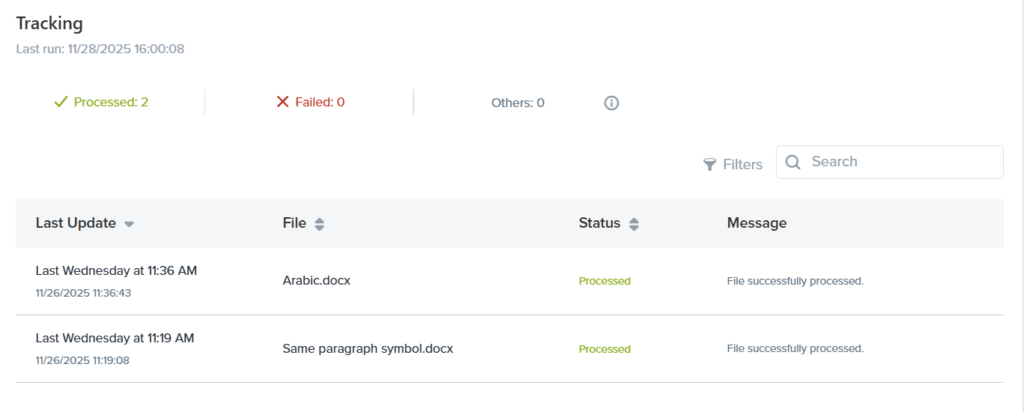The height and width of the screenshot is (412, 1024).
Task: Show Others: 0 items
Action: (517, 102)
